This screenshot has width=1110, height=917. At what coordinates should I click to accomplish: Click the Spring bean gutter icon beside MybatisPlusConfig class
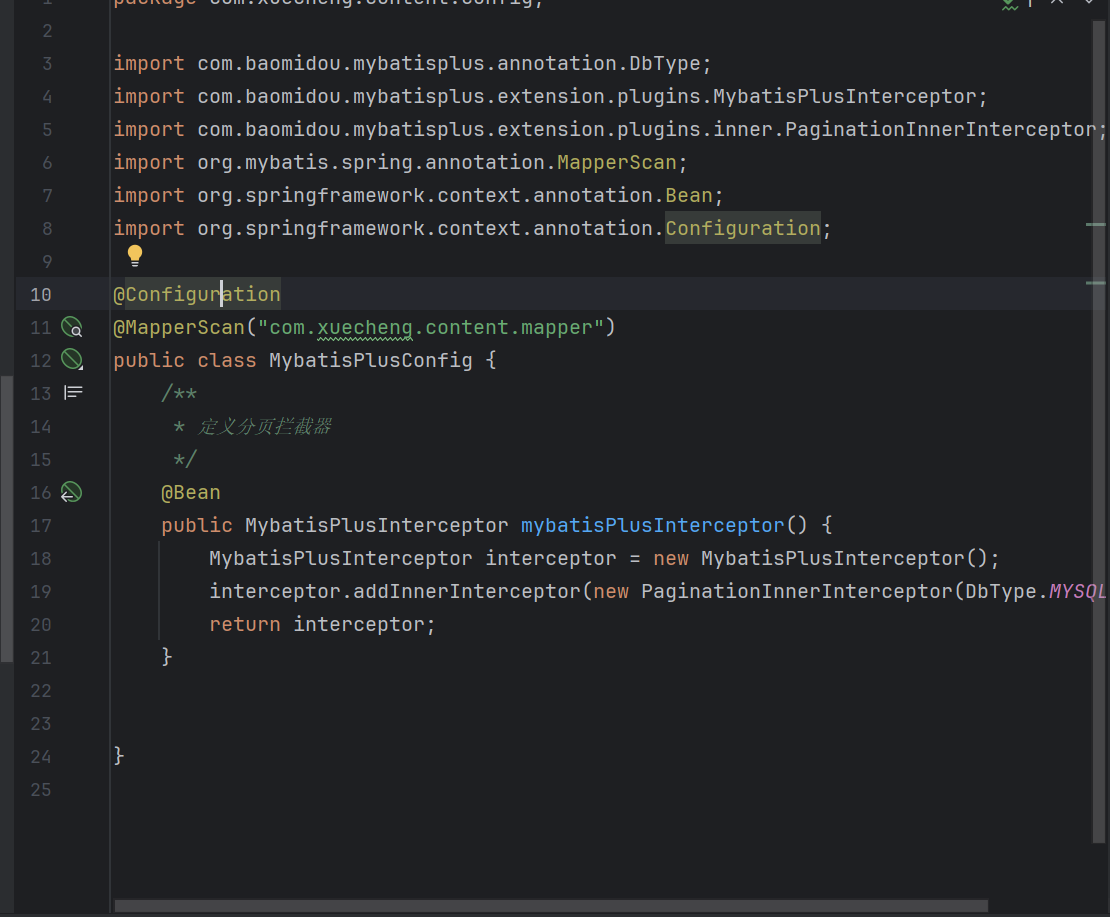click(71, 360)
